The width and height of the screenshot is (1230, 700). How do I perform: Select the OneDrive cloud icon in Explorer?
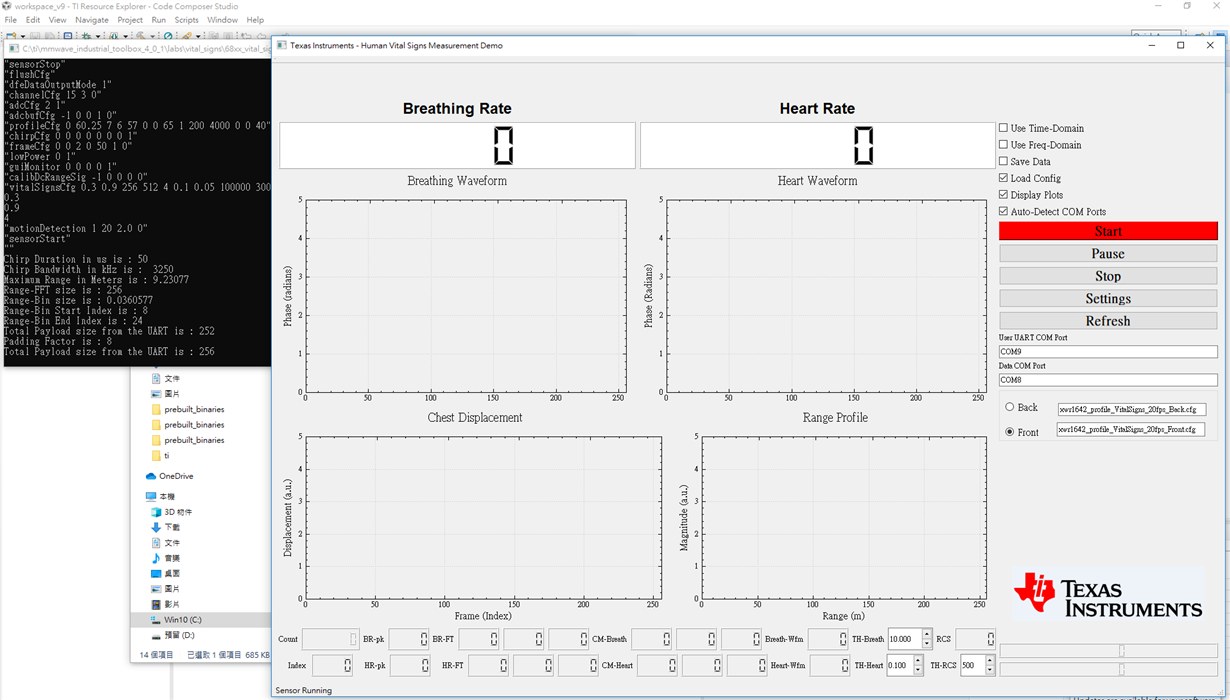[x=151, y=476]
